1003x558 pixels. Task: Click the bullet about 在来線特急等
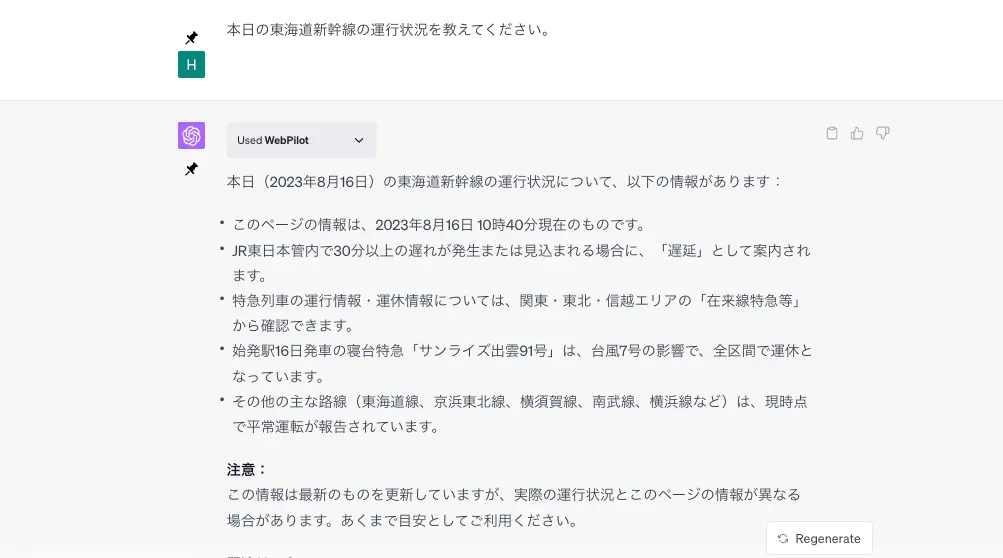pyautogui.click(x=517, y=313)
